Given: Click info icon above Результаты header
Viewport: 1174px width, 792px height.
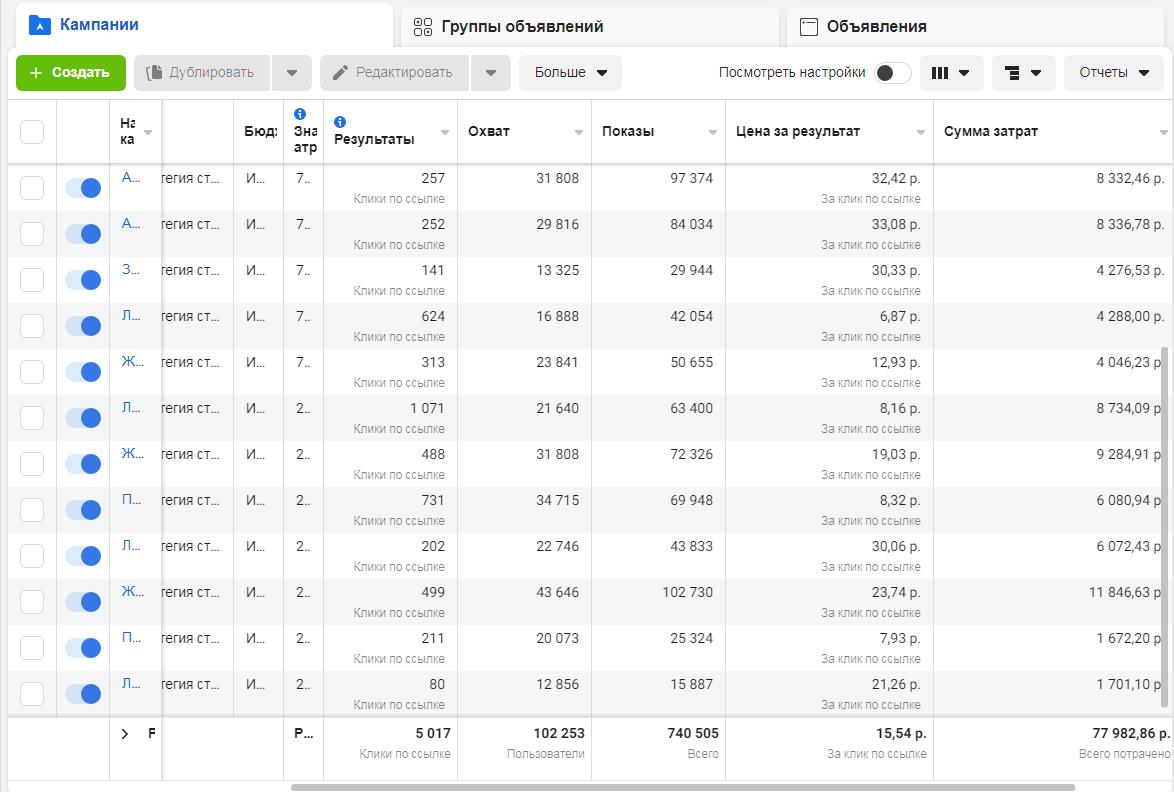Looking at the screenshot, I should point(340,121).
